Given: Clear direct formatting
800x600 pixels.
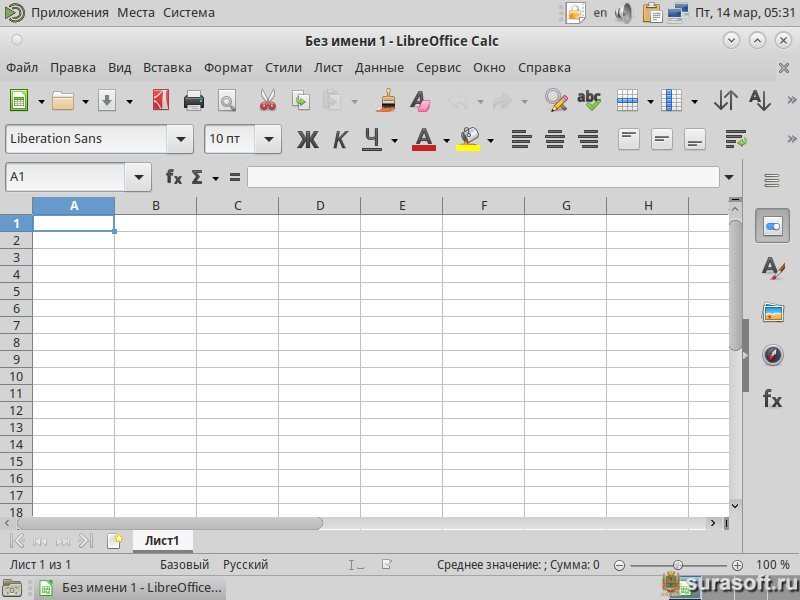Looking at the screenshot, I should (420, 101).
